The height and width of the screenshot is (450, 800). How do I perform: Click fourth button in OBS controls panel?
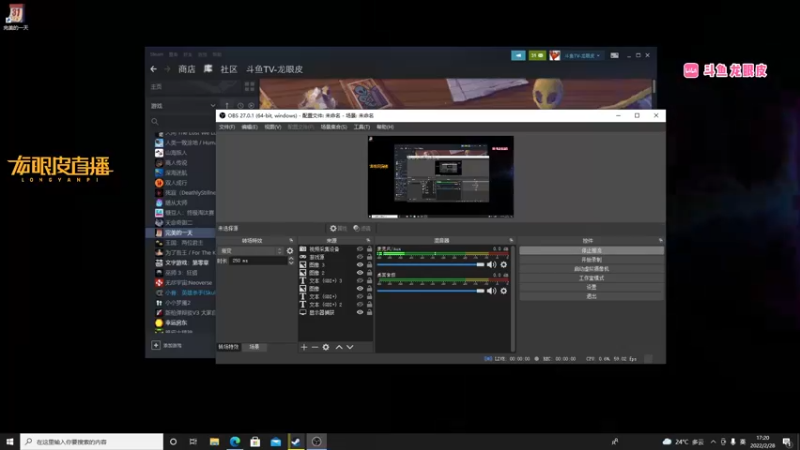pyautogui.click(x=591, y=278)
